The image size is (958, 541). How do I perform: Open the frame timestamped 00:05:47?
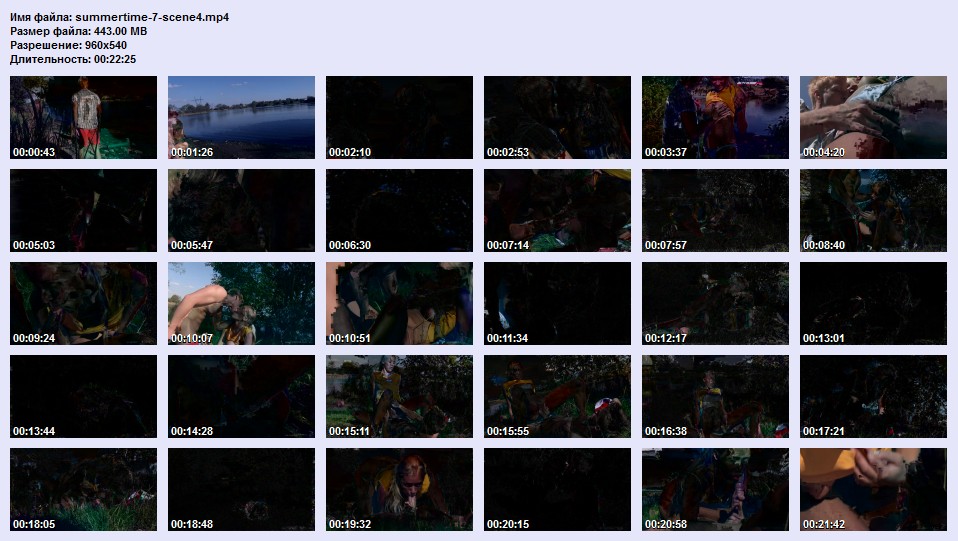(x=241, y=210)
